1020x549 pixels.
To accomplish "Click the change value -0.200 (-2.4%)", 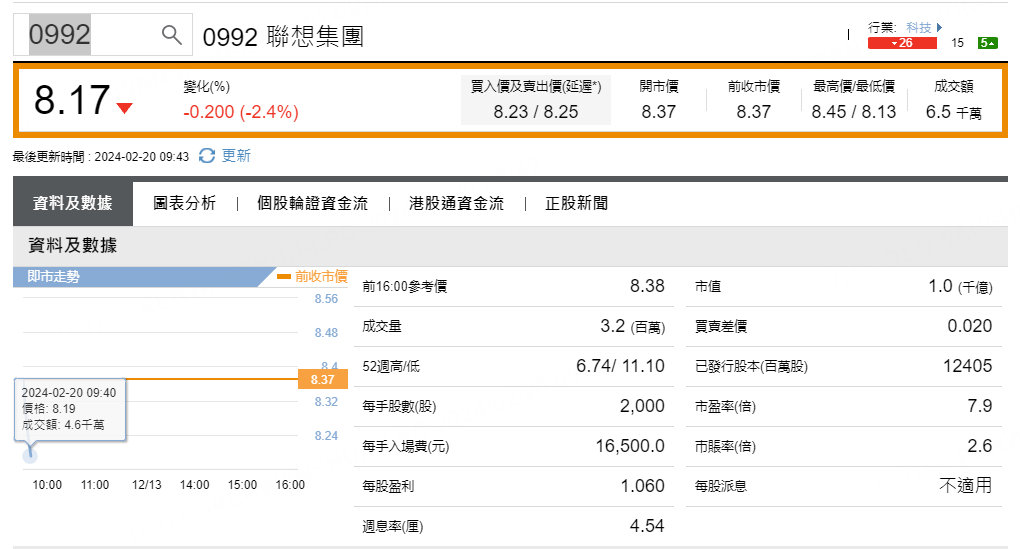I will [241, 112].
